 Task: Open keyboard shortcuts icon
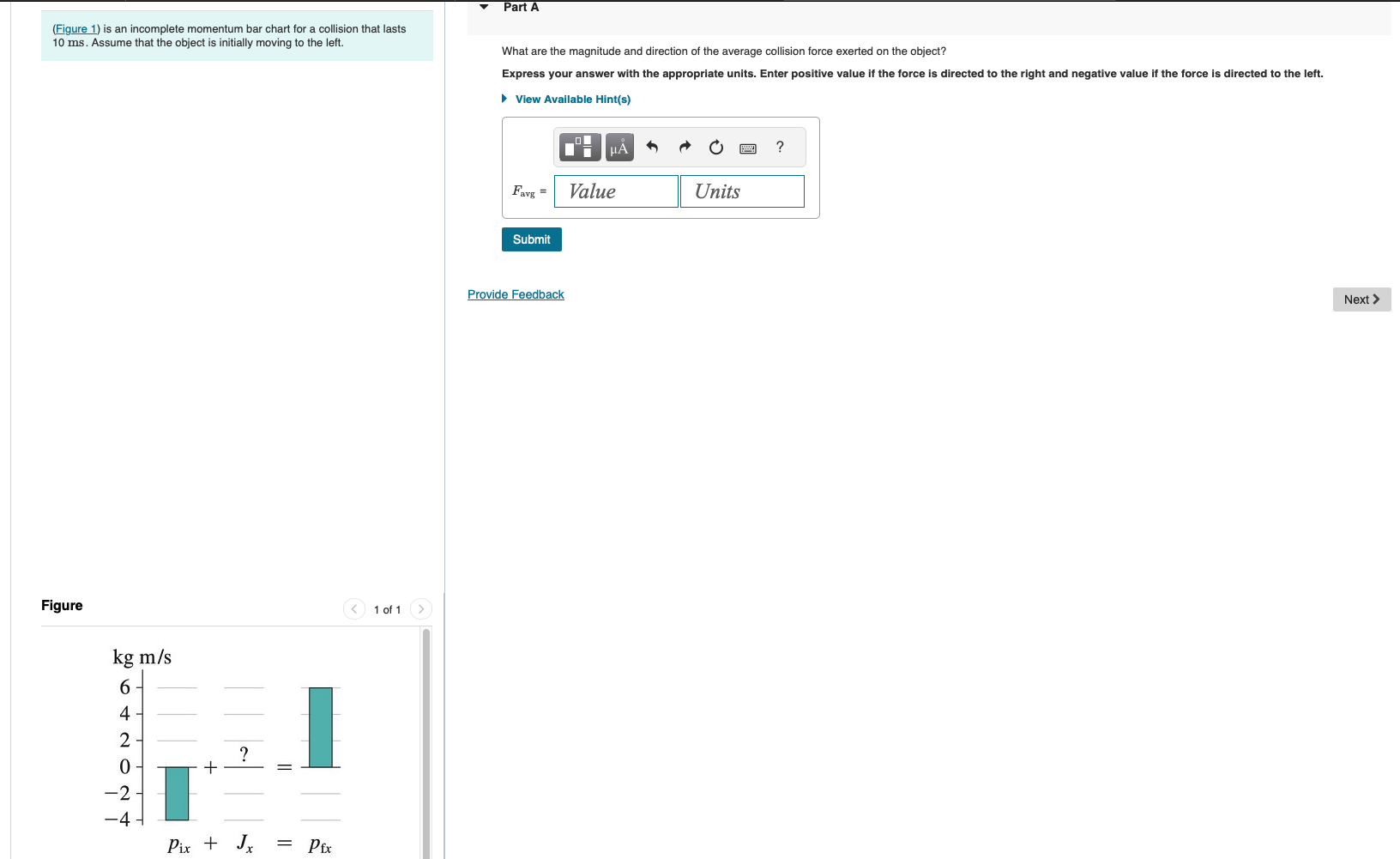pyautogui.click(x=748, y=148)
